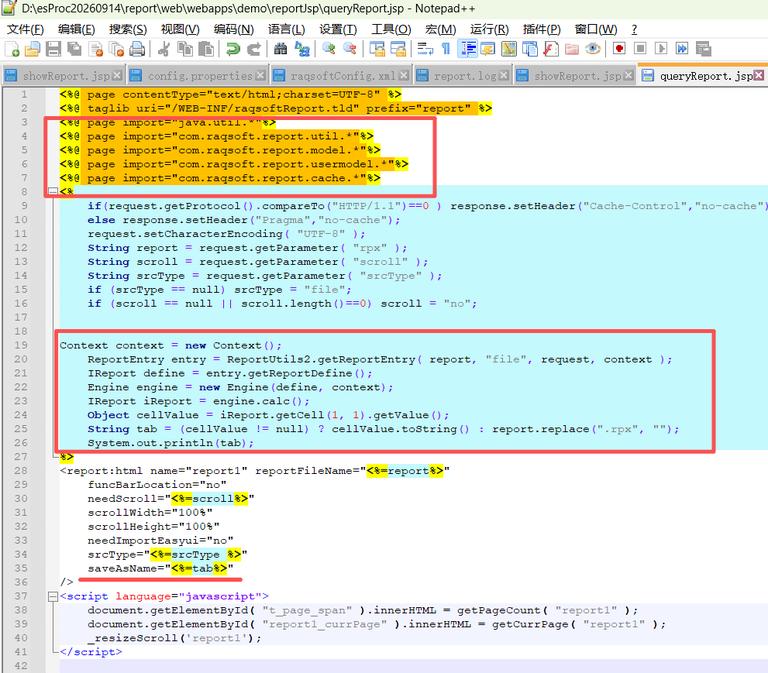Open the ? help menu
This screenshot has height=673, width=768.
click(634, 29)
